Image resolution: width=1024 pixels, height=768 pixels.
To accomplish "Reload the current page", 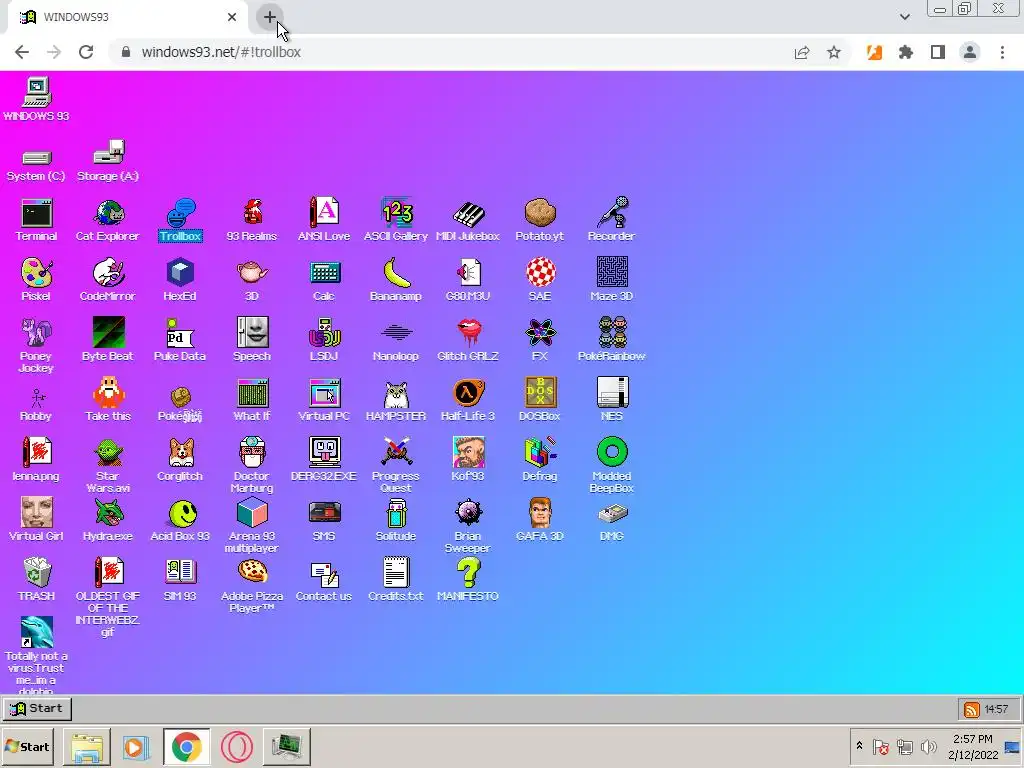I will coord(86,52).
